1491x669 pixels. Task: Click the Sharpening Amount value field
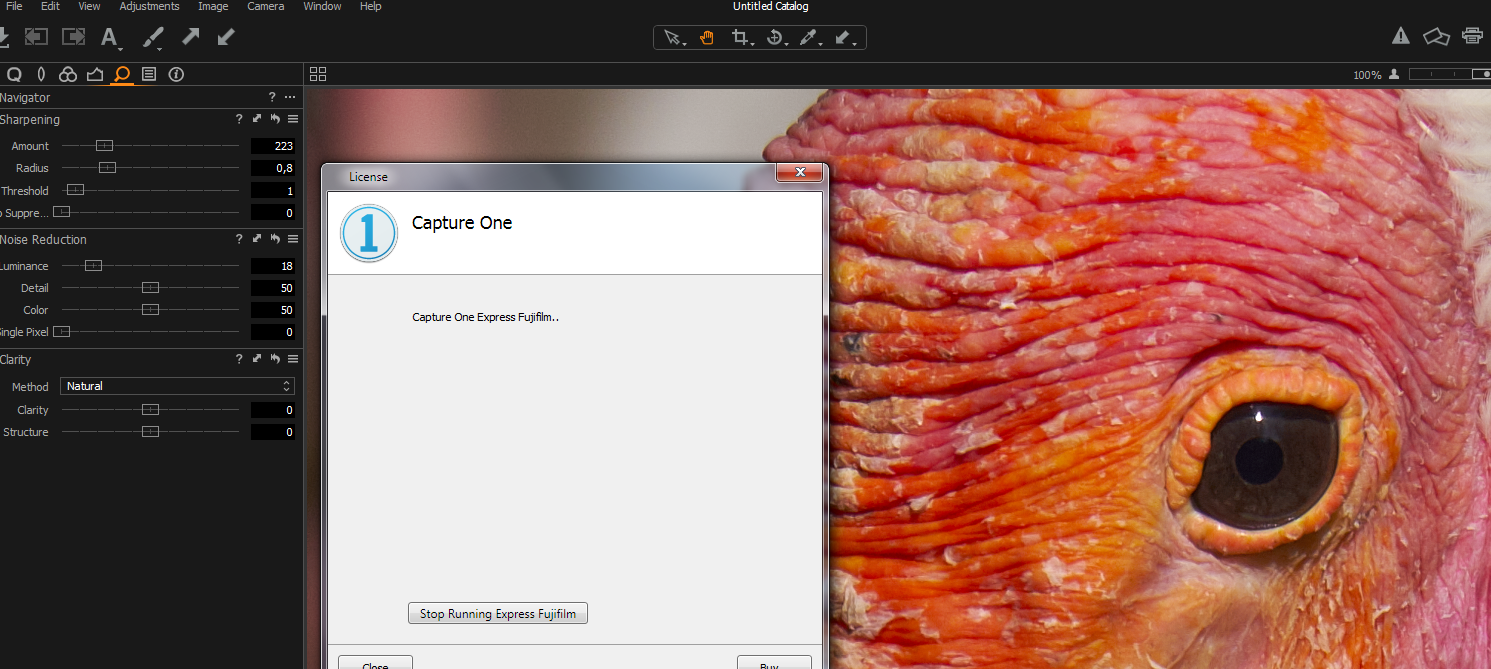[x=273, y=146]
